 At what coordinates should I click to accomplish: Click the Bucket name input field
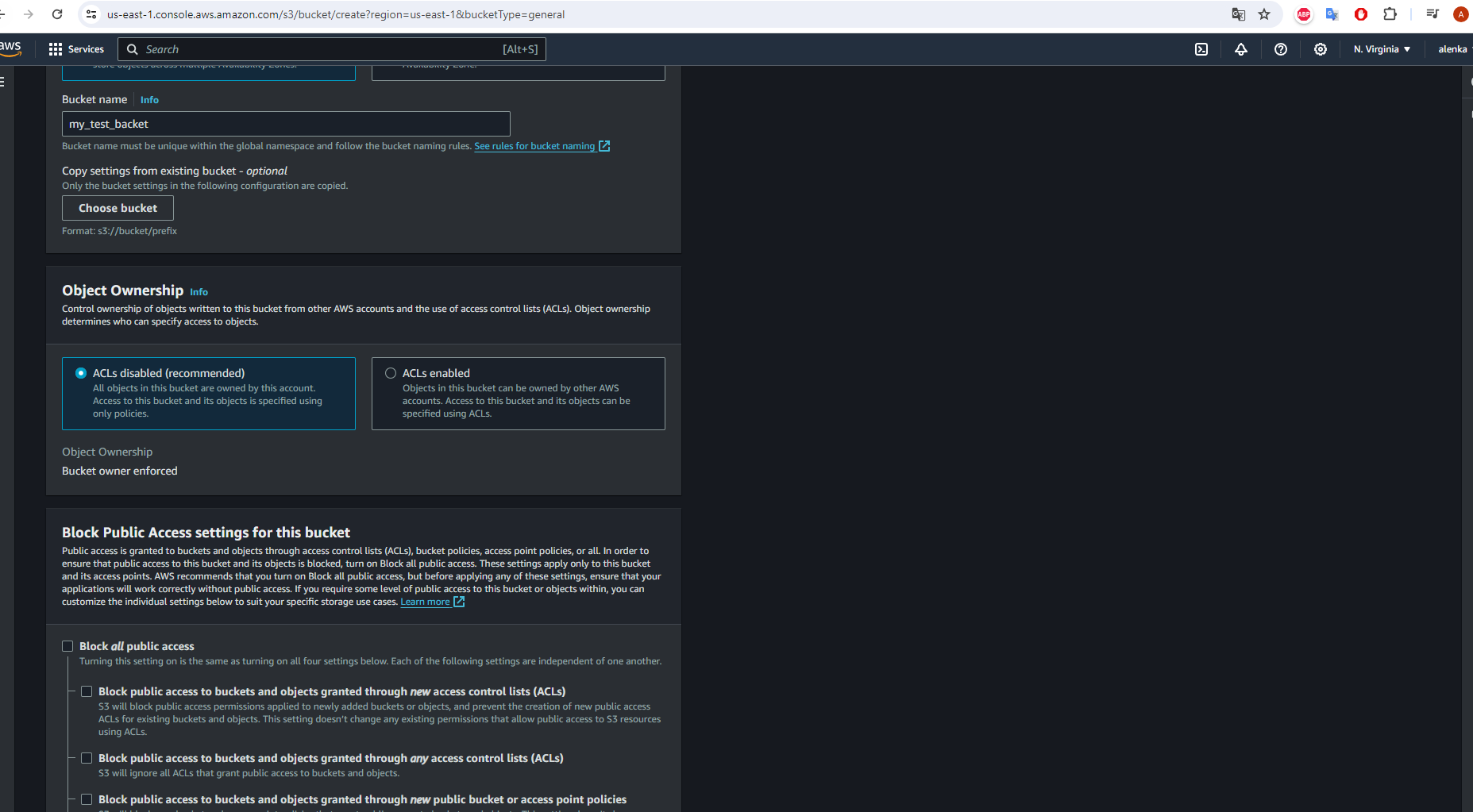tap(286, 124)
